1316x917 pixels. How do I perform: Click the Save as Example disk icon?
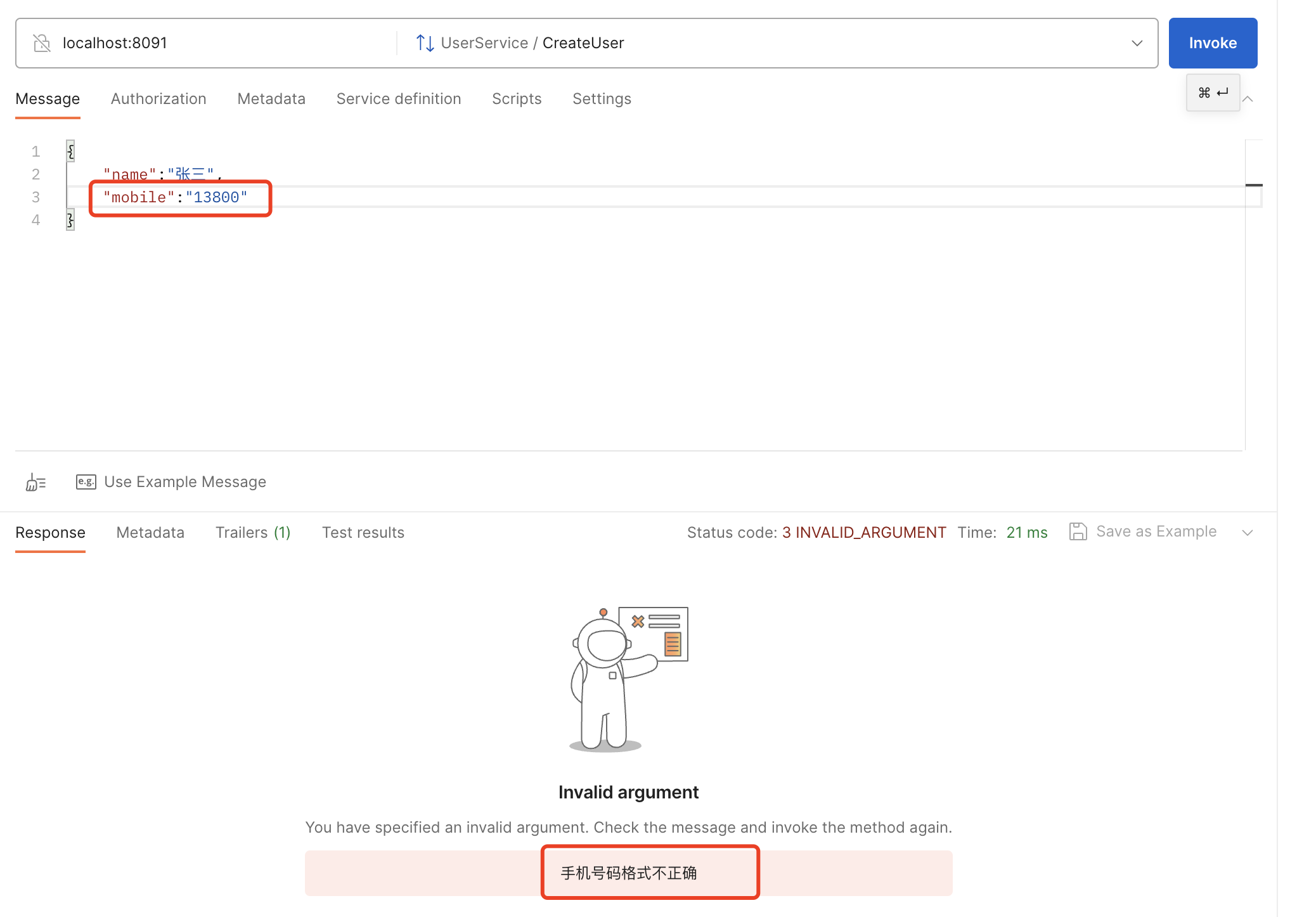click(x=1078, y=531)
